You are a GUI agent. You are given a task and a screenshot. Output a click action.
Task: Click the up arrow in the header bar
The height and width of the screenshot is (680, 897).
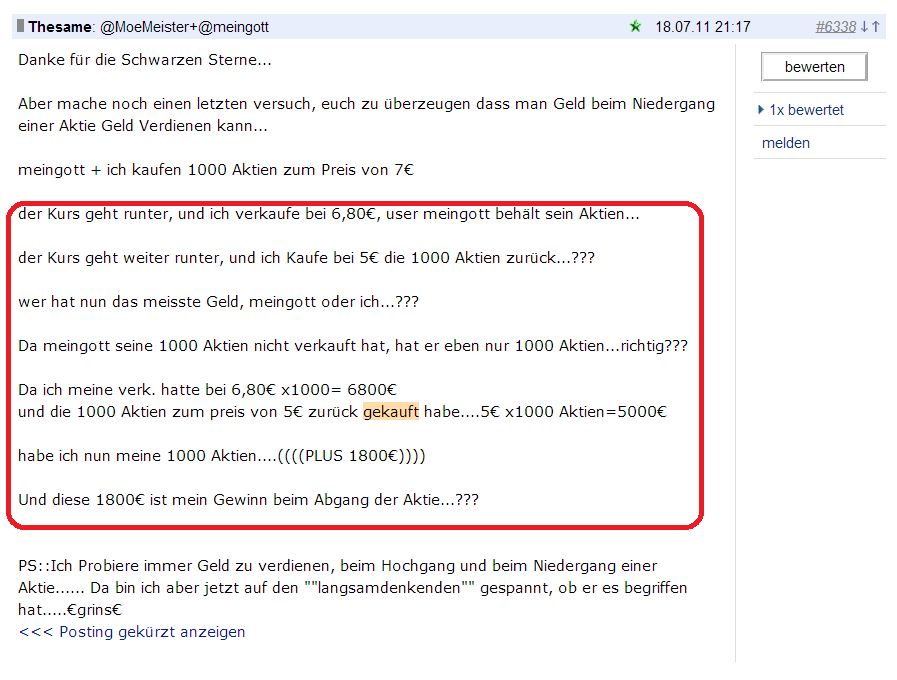click(x=875, y=26)
